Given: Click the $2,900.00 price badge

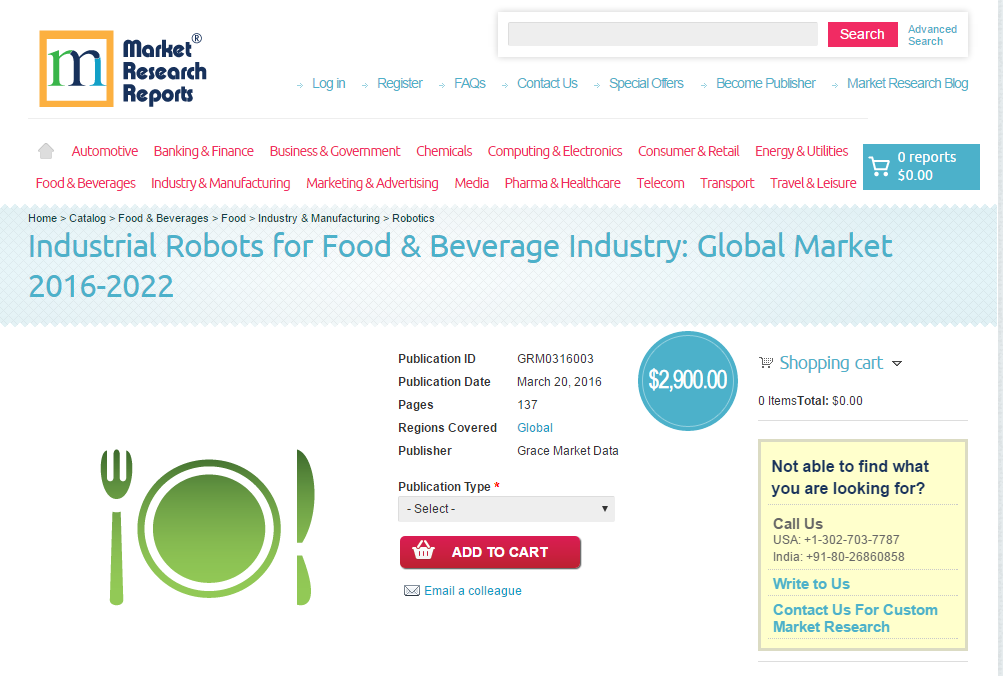Looking at the screenshot, I should 687,381.
